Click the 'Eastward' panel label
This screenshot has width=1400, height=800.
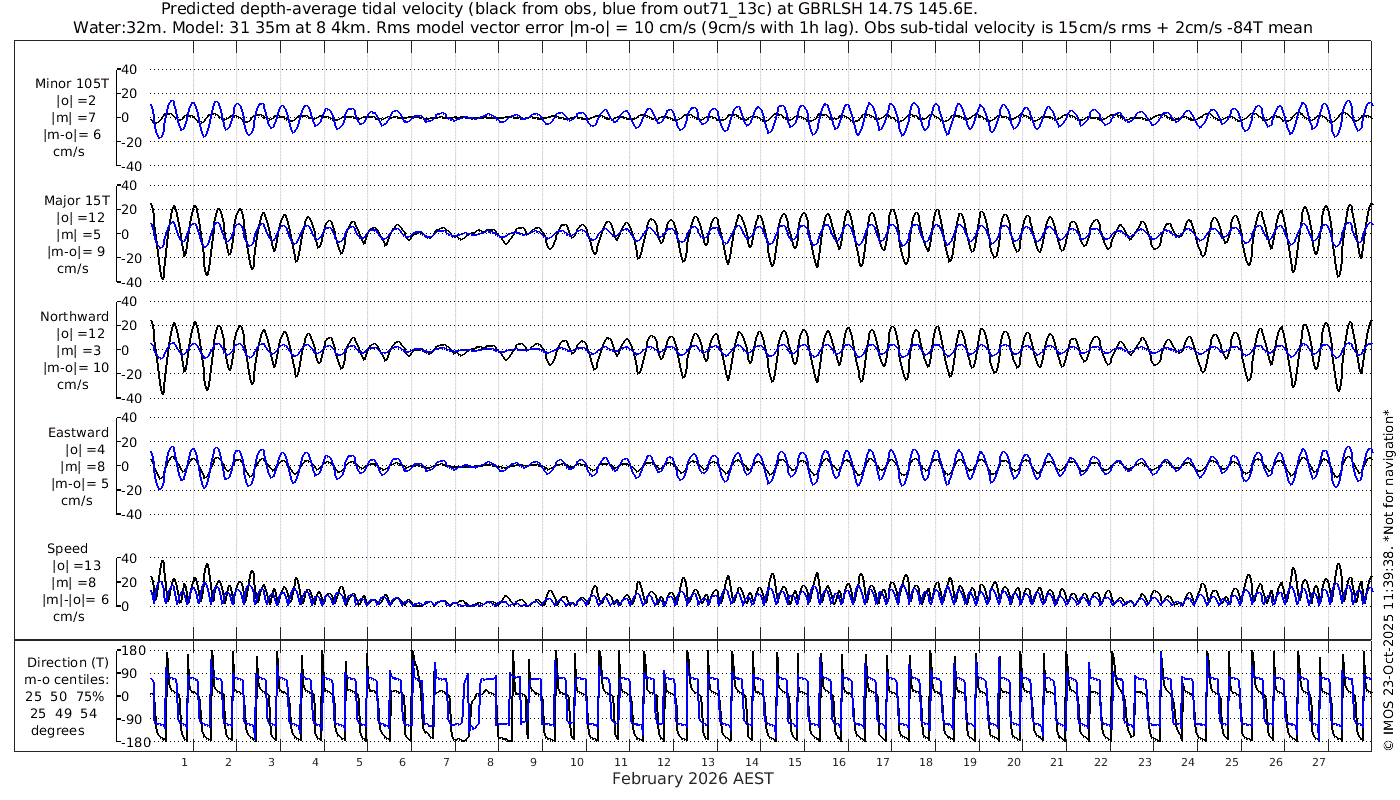coord(78,433)
